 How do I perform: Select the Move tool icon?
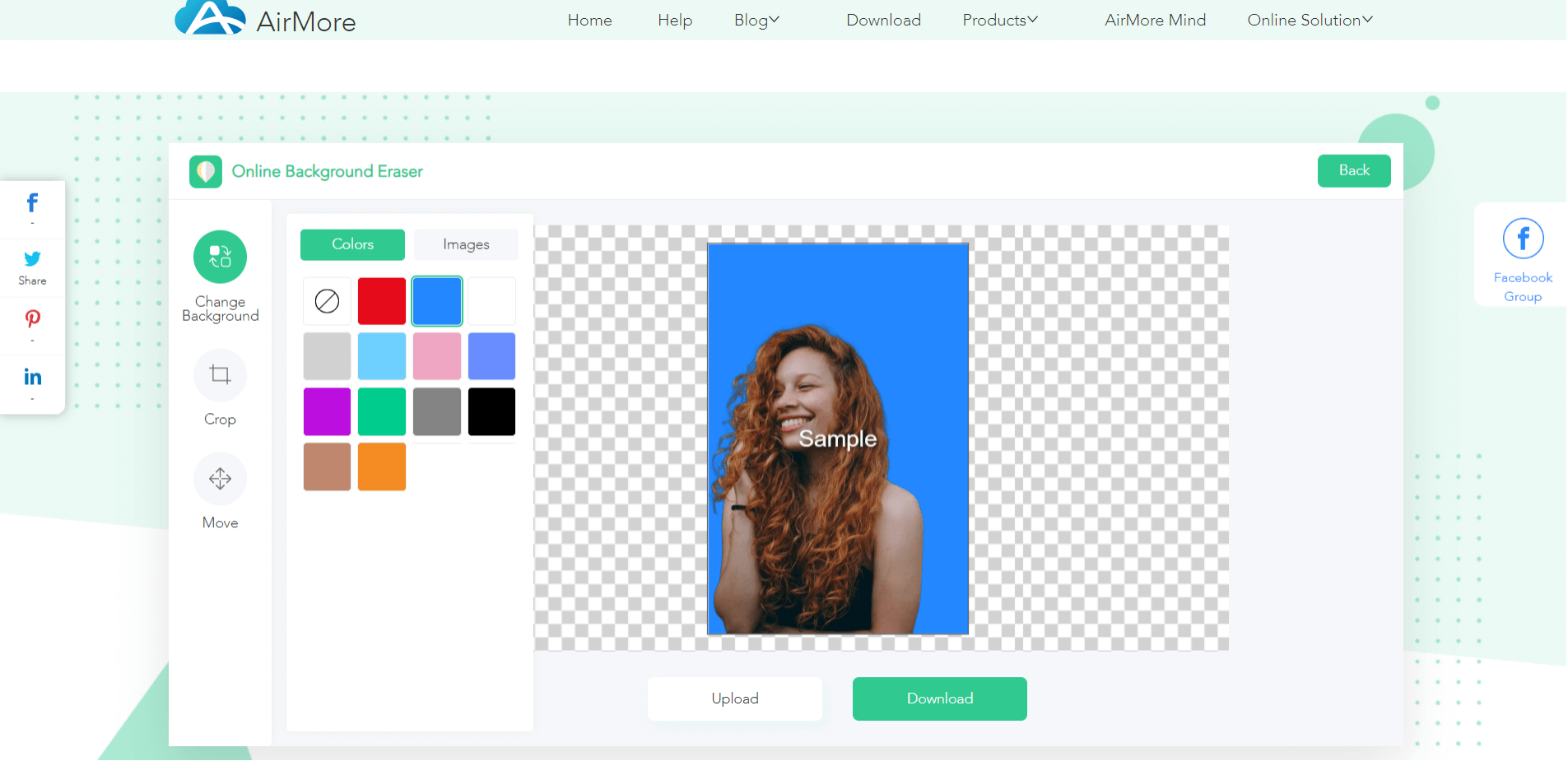(x=220, y=479)
